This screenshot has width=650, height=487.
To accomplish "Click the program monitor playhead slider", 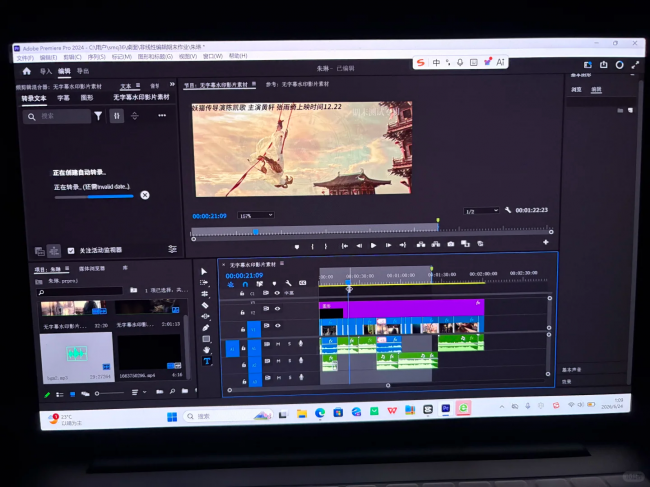I will point(256,232).
